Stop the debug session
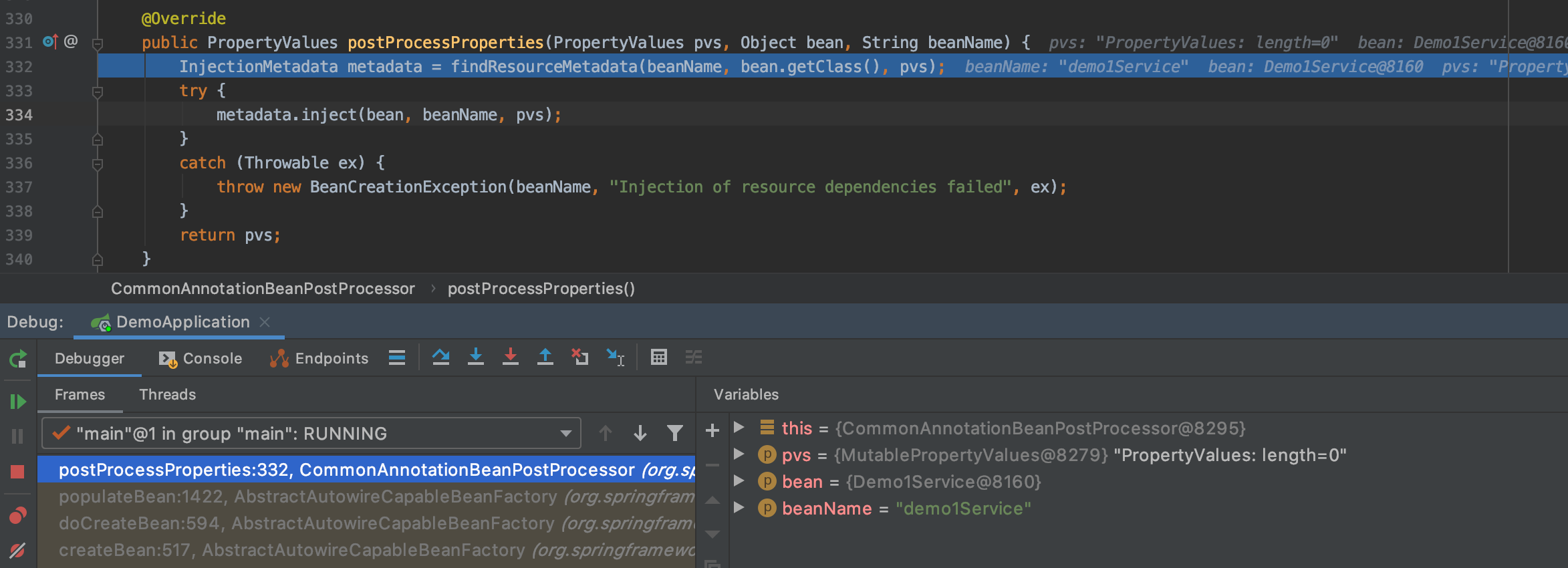This screenshot has height=568, width=1568. click(18, 472)
